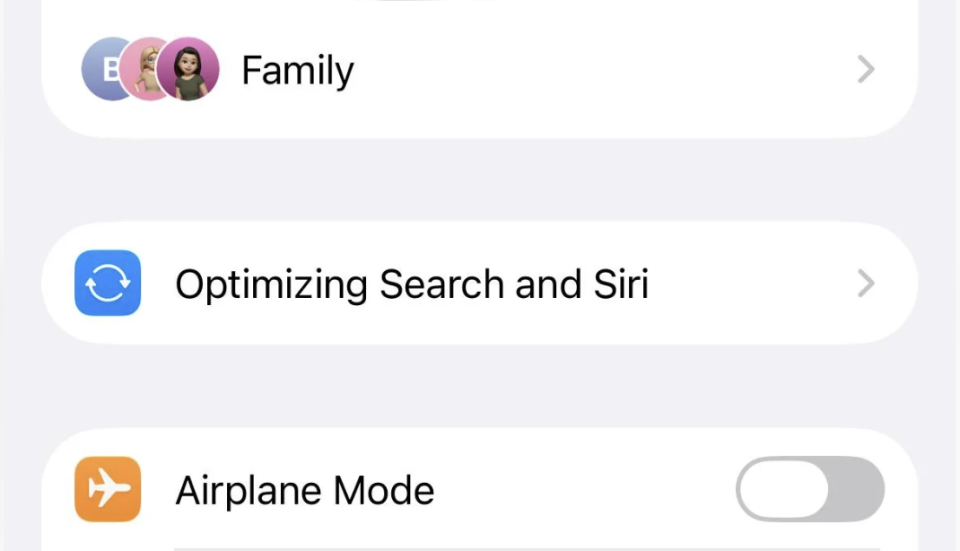This screenshot has width=960, height=551.
Task: Tap the "Optimizing Search and Siri" text
Action: 412,285
